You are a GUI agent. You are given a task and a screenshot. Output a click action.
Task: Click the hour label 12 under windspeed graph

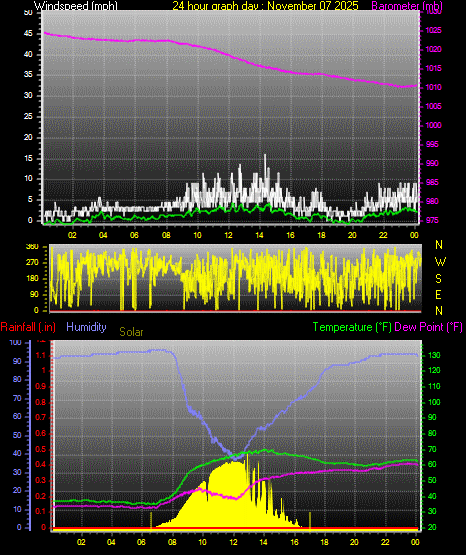[228, 235]
